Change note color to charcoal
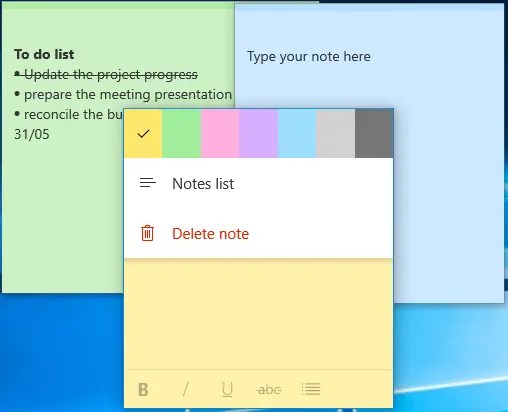Viewport: 508px width, 412px height. tap(374, 133)
